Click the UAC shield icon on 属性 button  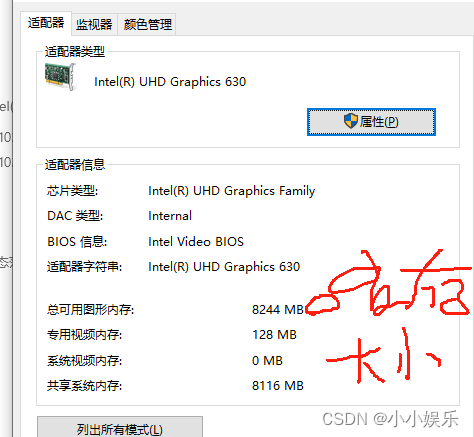pos(351,121)
